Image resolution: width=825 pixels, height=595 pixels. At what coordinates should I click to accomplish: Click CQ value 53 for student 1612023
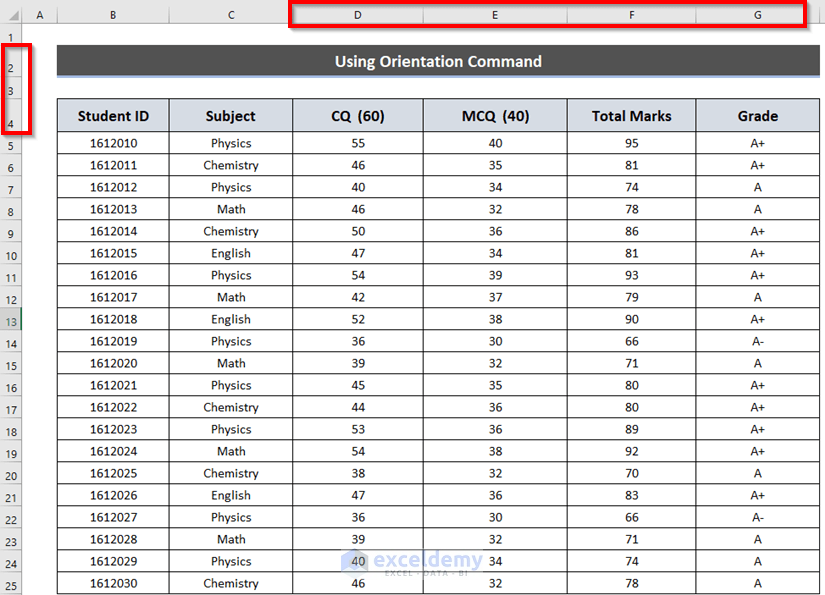click(358, 429)
